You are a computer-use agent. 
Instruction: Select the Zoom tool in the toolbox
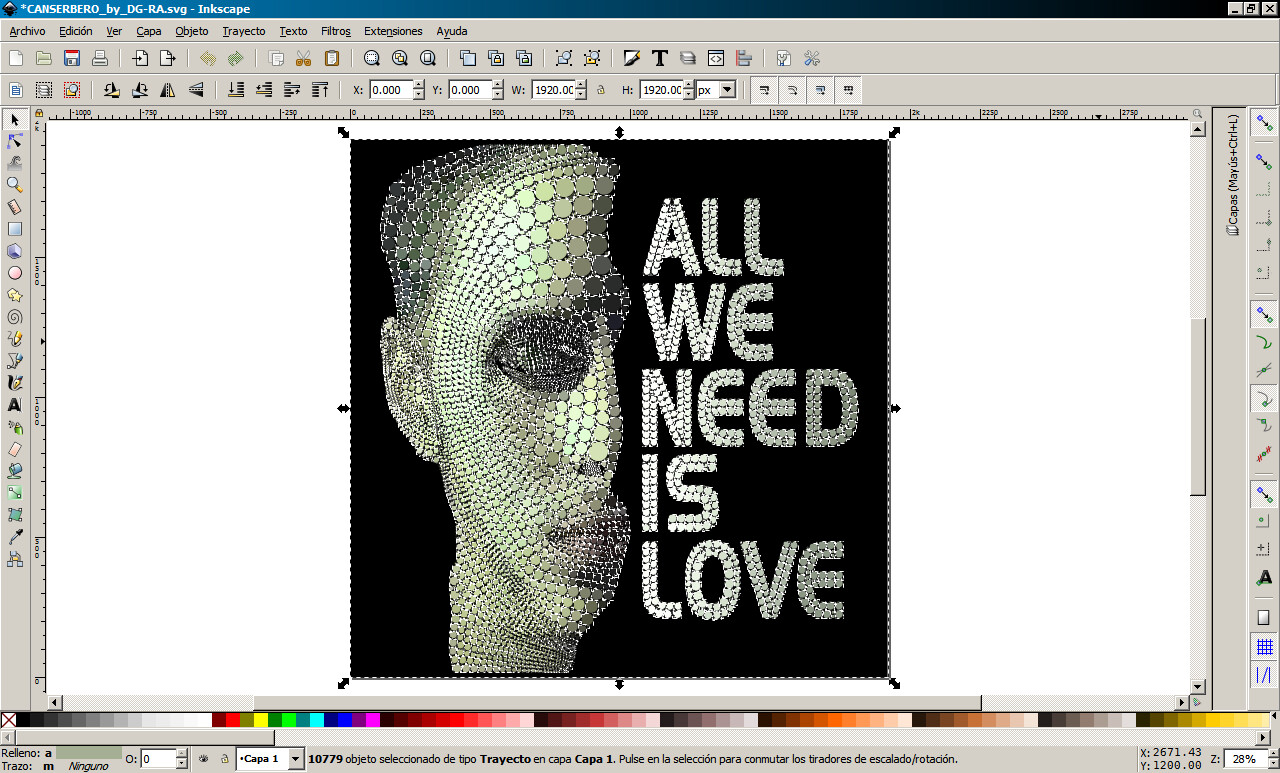(x=15, y=183)
